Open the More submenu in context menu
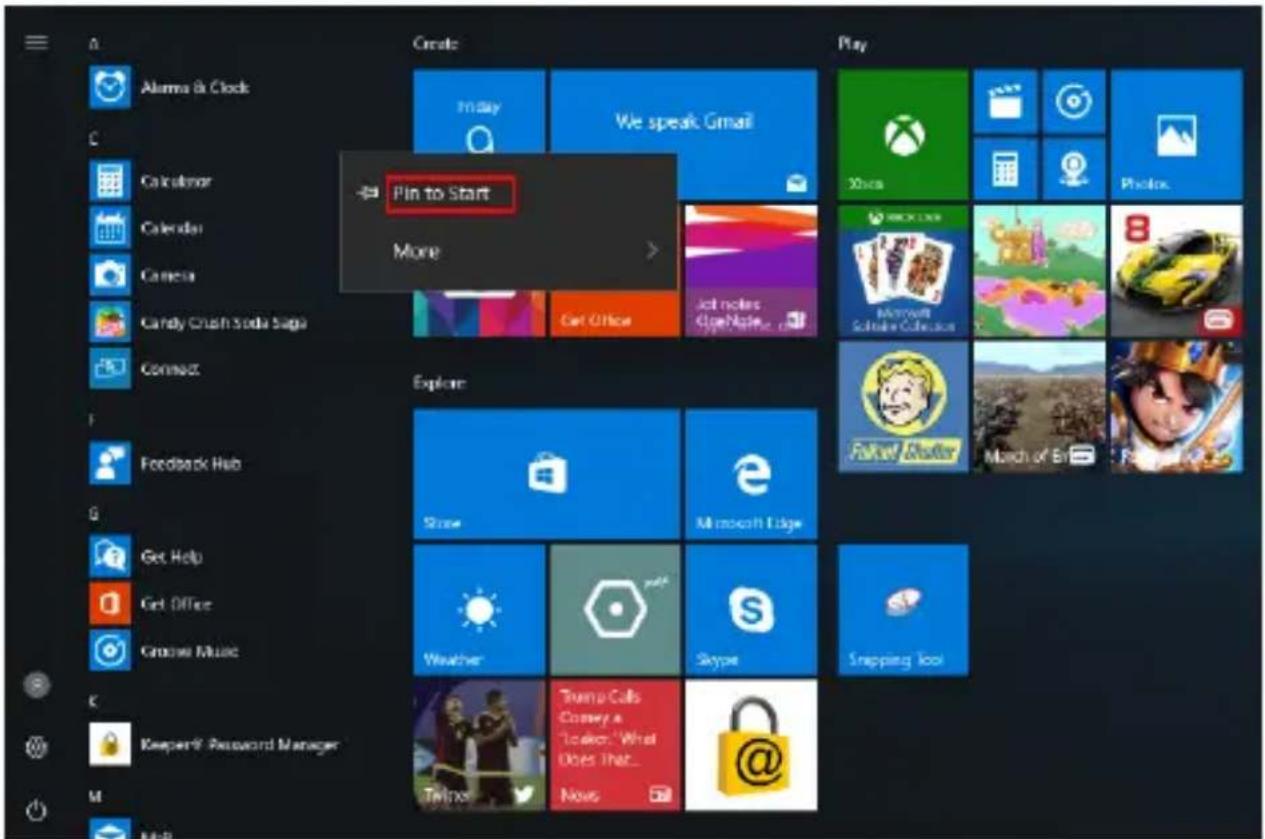 coord(508,251)
